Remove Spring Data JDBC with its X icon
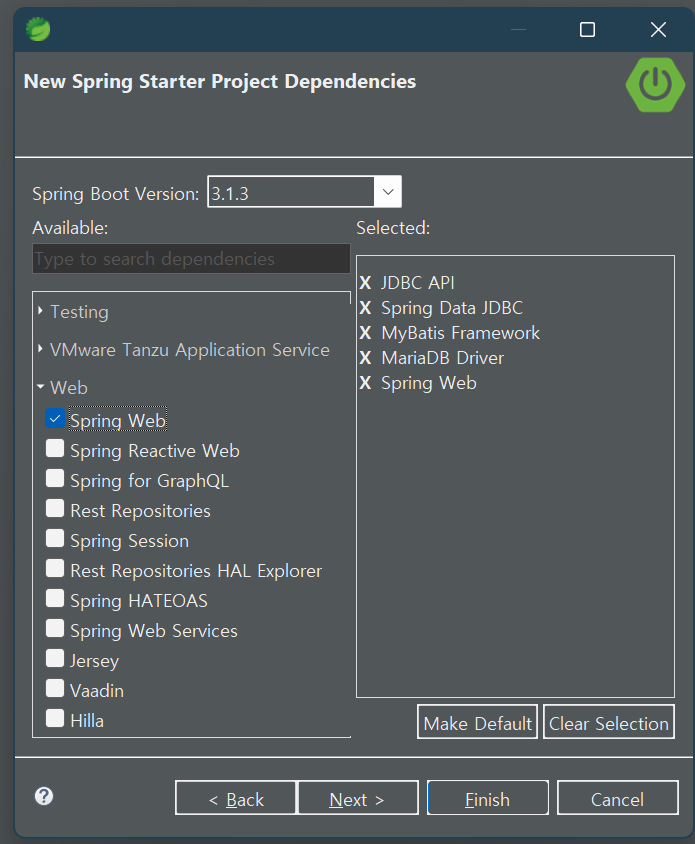 pos(366,308)
